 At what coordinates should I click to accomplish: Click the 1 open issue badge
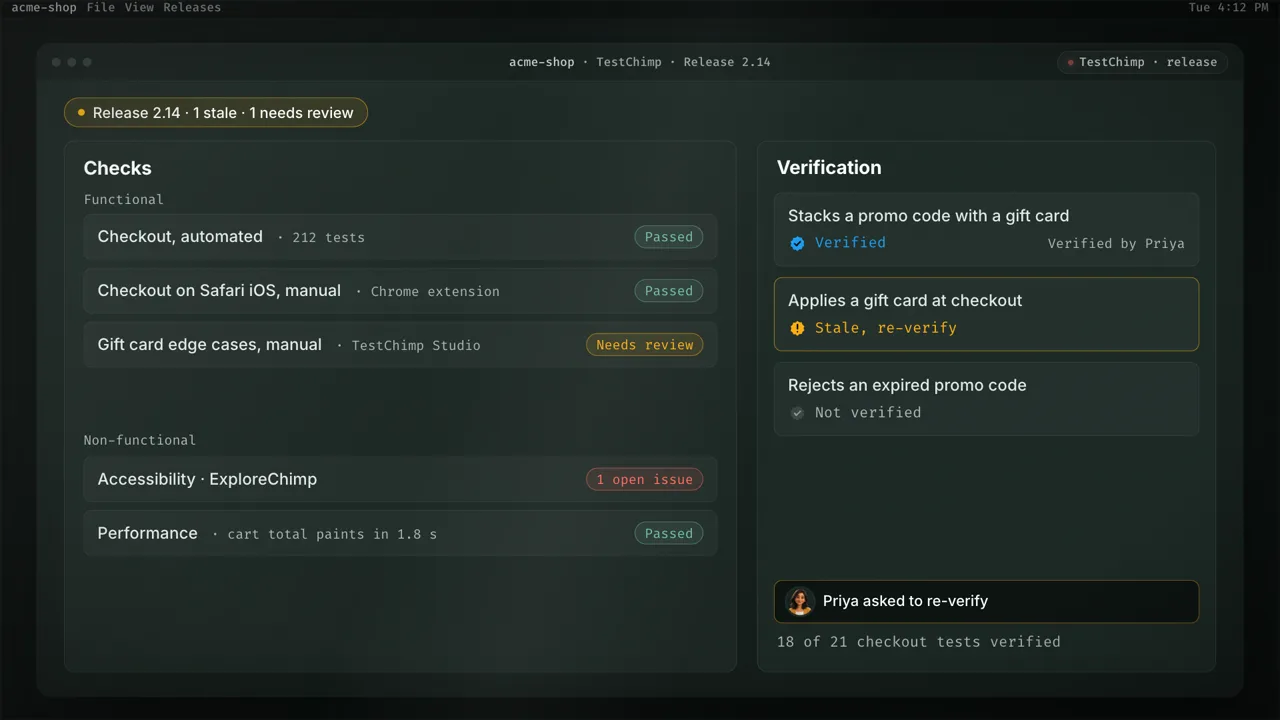645,480
